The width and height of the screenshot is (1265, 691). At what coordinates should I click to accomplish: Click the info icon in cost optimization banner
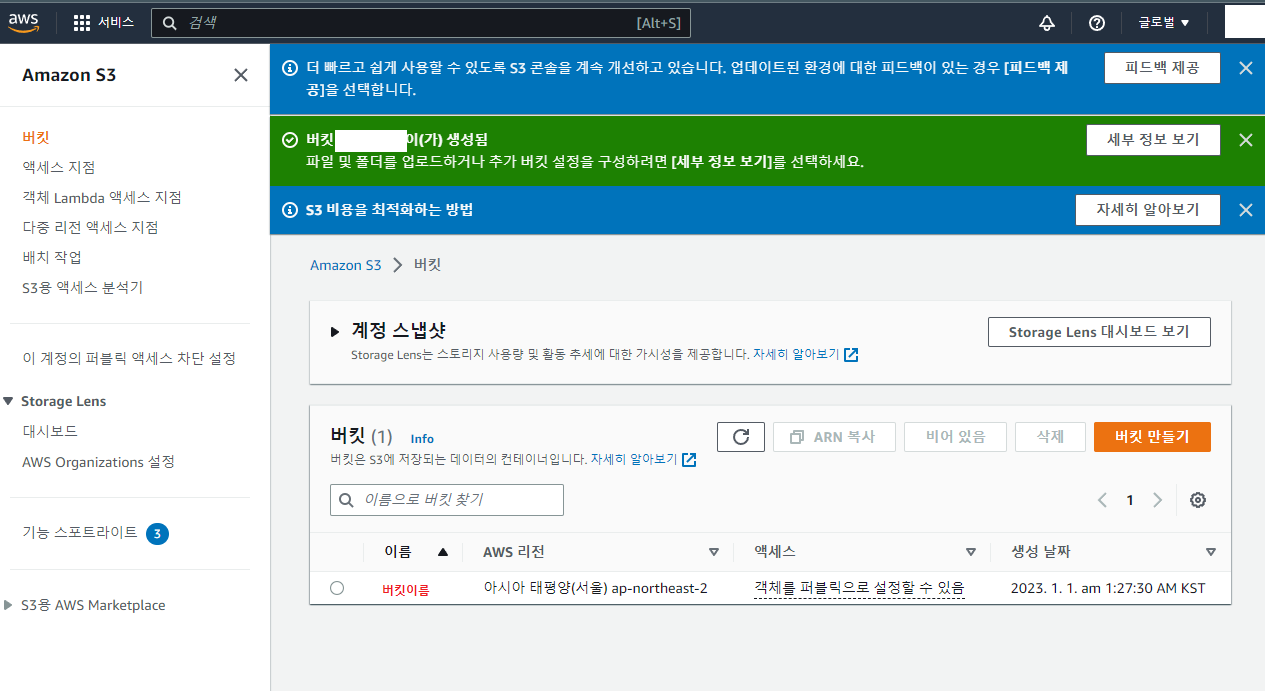[x=290, y=210]
